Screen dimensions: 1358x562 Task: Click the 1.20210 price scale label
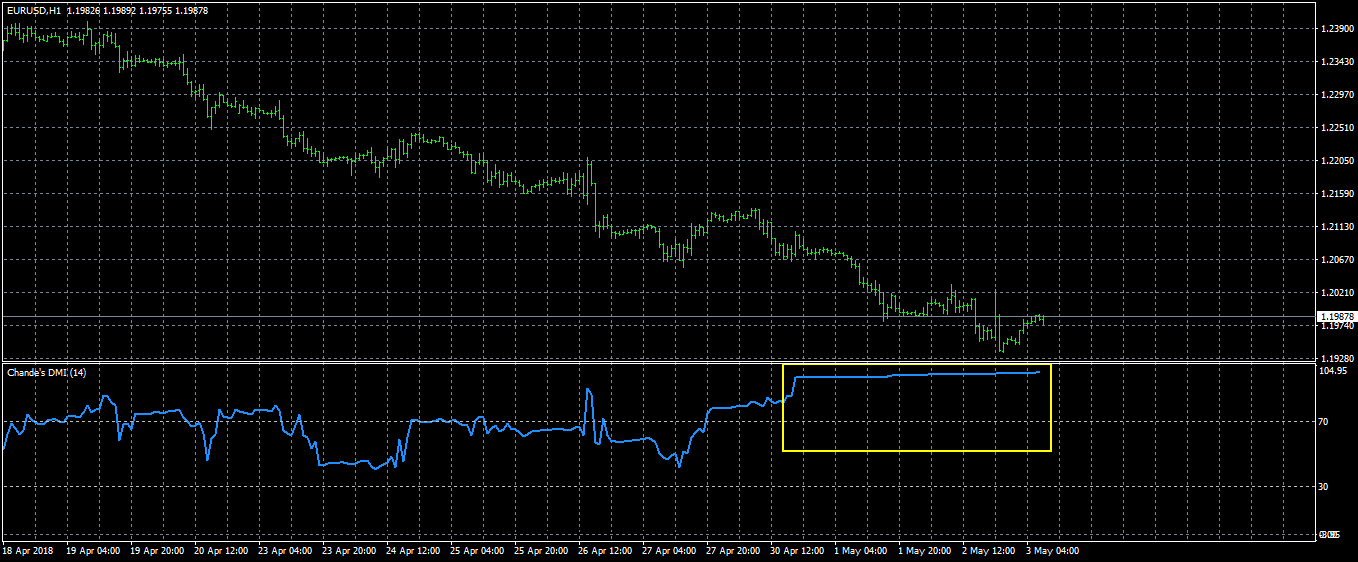[1337, 293]
